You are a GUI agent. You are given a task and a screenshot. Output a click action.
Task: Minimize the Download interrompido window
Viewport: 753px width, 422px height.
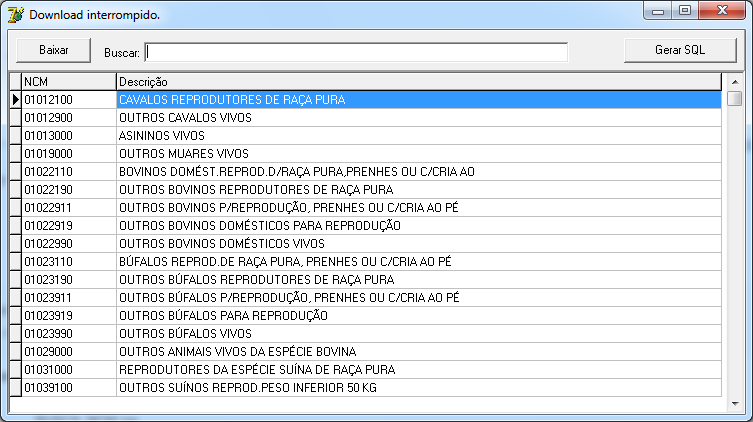[x=658, y=11]
